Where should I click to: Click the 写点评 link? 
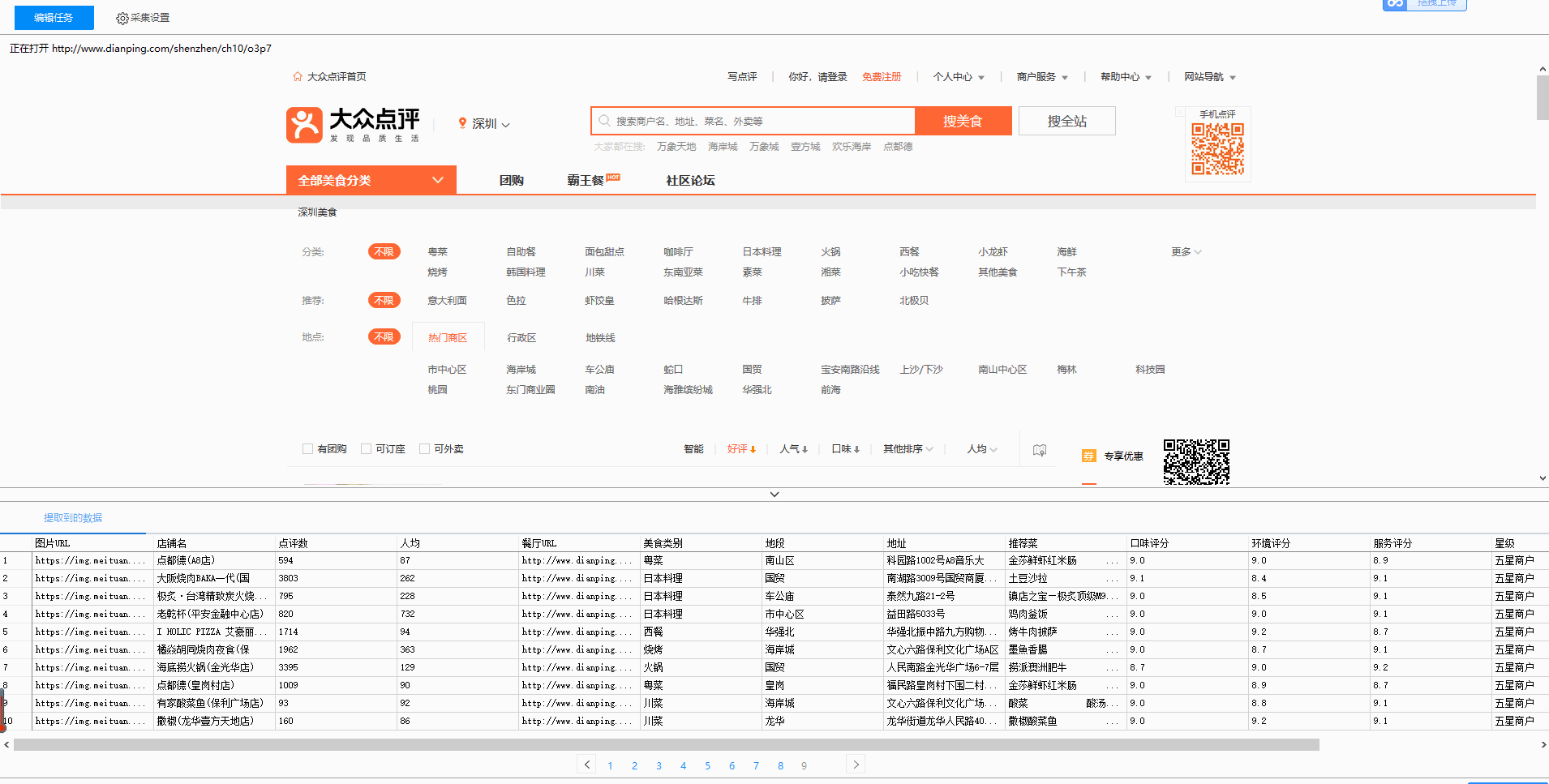(742, 77)
